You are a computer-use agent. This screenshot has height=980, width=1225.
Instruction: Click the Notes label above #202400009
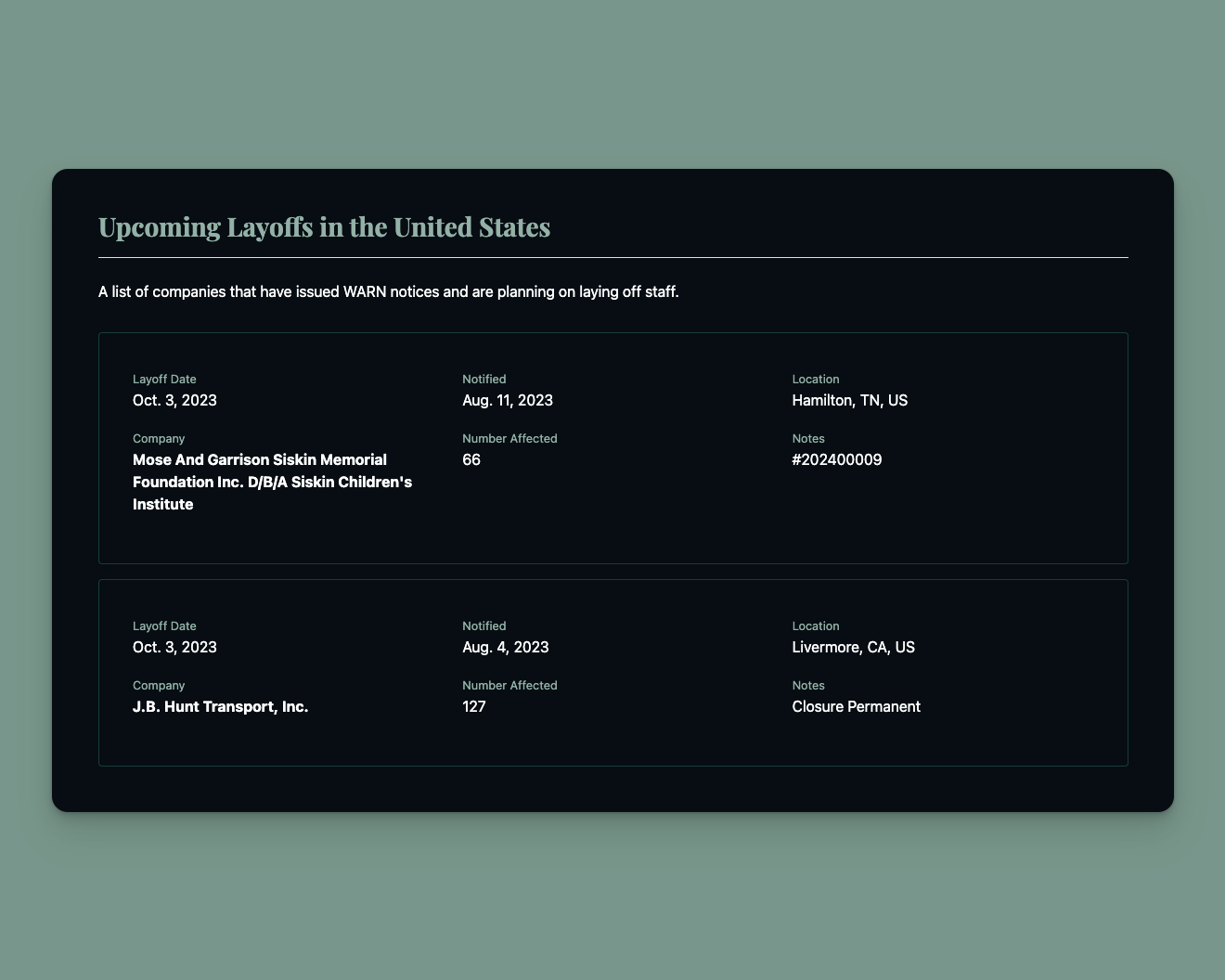pyautogui.click(x=808, y=438)
